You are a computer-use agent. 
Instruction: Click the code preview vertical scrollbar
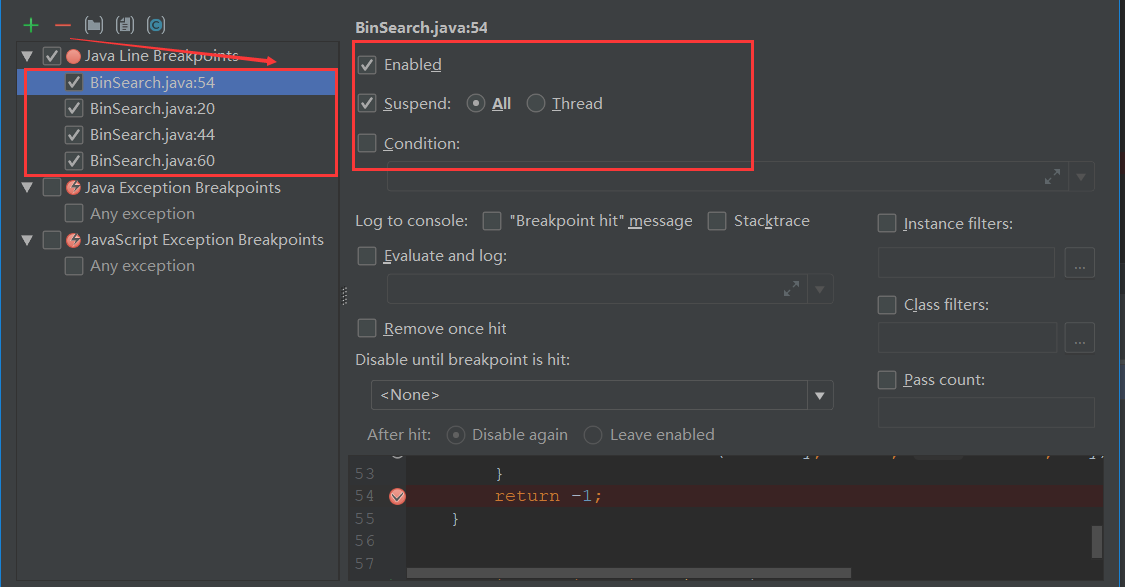click(x=1097, y=542)
